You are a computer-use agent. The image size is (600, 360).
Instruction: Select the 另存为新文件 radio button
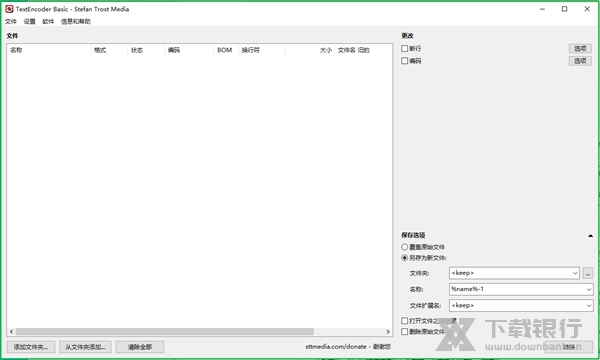coord(404,258)
